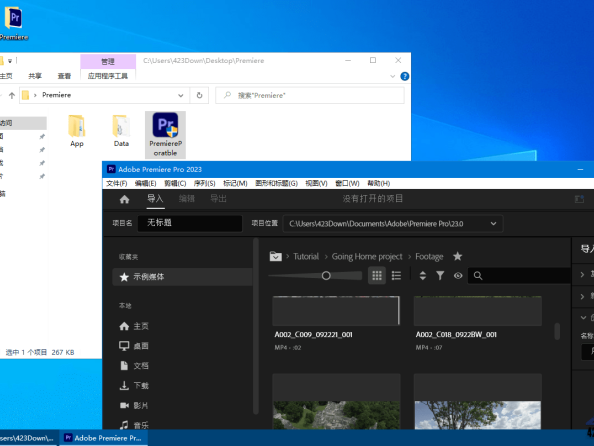The image size is (594, 446).
Task: Open the 视图(V) menu
Action: (316, 183)
